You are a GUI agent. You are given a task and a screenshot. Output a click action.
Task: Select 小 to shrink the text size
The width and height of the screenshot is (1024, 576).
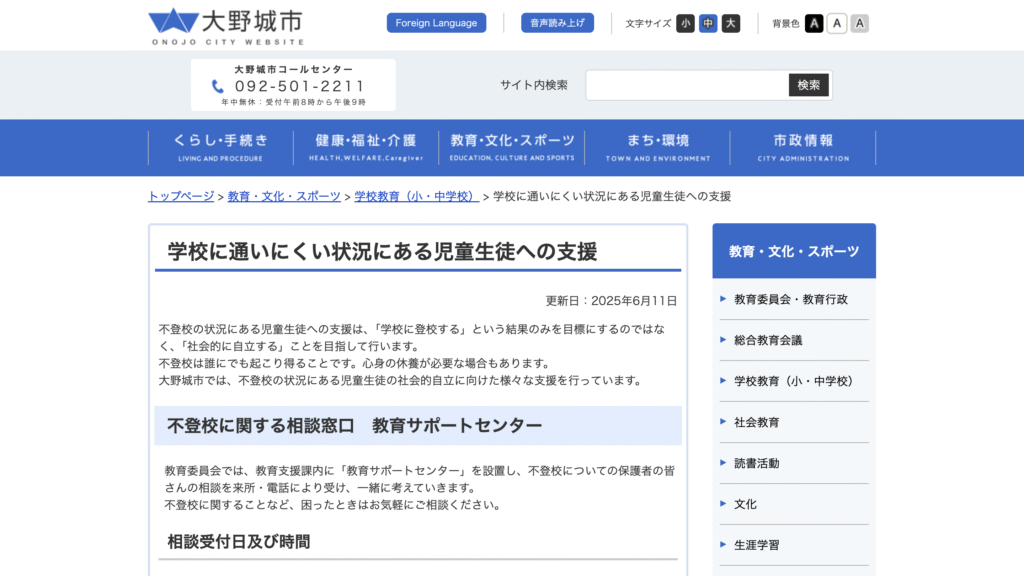tap(685, 22)
